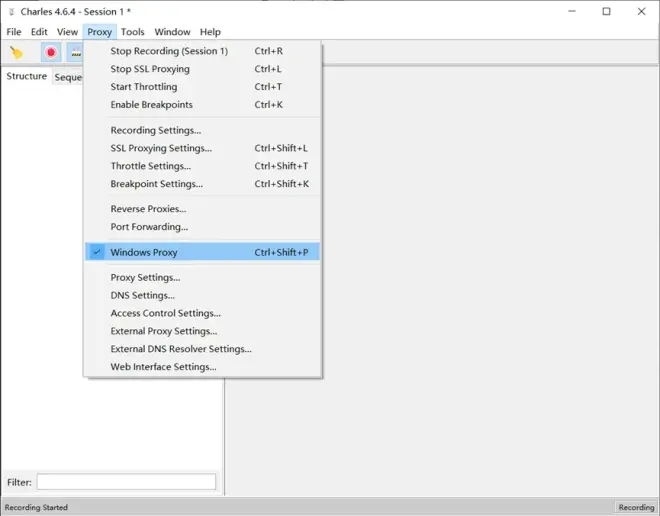Click the Filter input field
The image size is (660, 516).
point(126,482)
